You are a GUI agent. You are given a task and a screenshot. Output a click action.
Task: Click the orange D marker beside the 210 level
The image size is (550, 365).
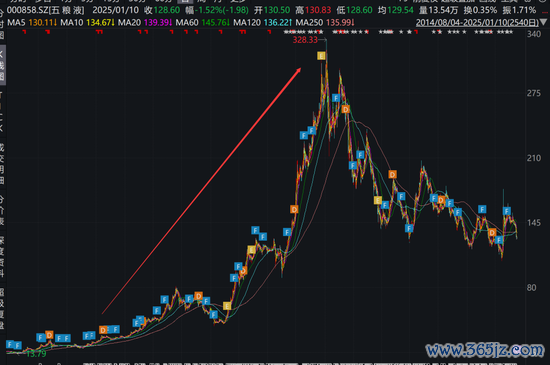click(393, 174)
